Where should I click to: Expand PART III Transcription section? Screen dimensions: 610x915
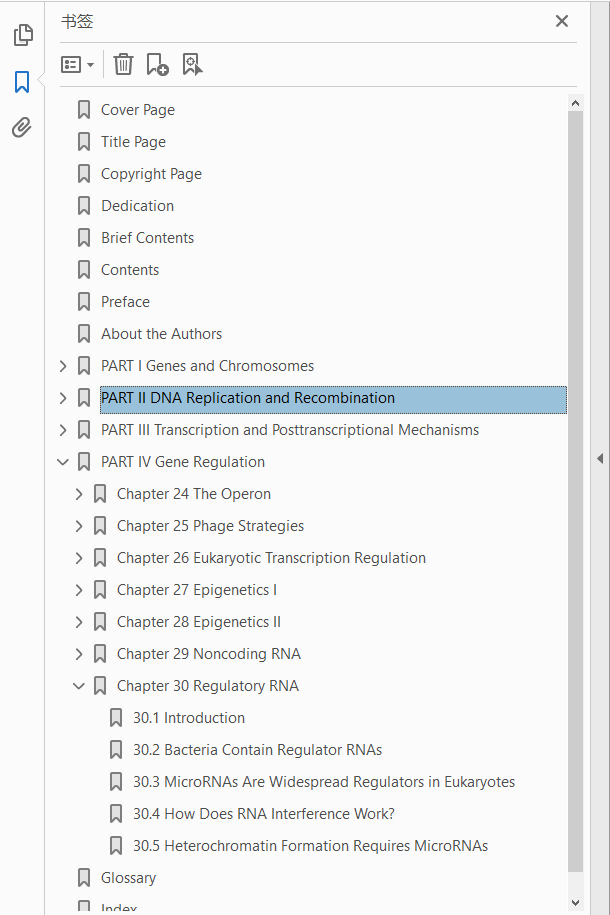(64, 430)
